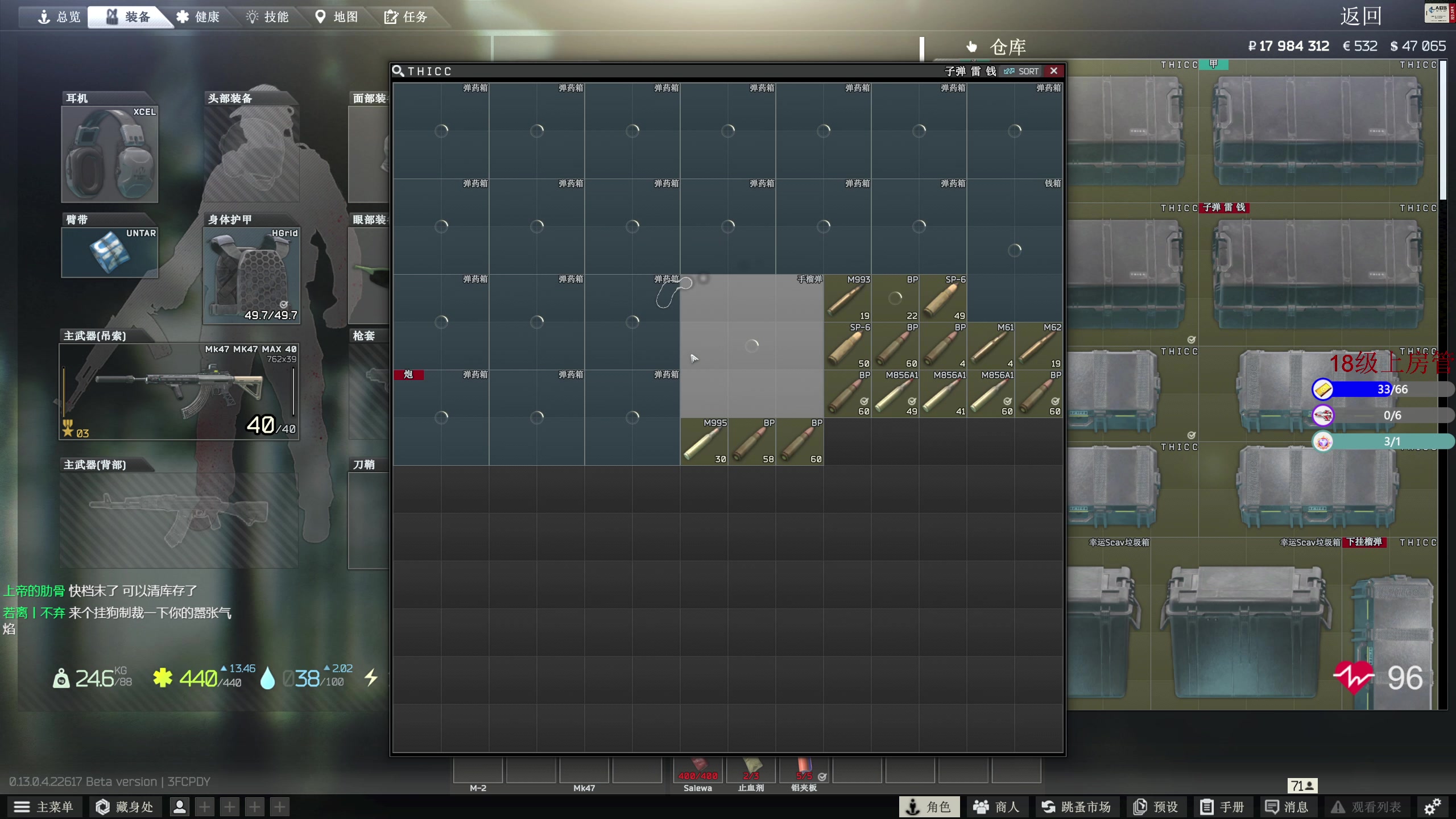Sort the THICC container with SORT
This screenshot has width=1456, height=819.
click(x=1022, y=71)
